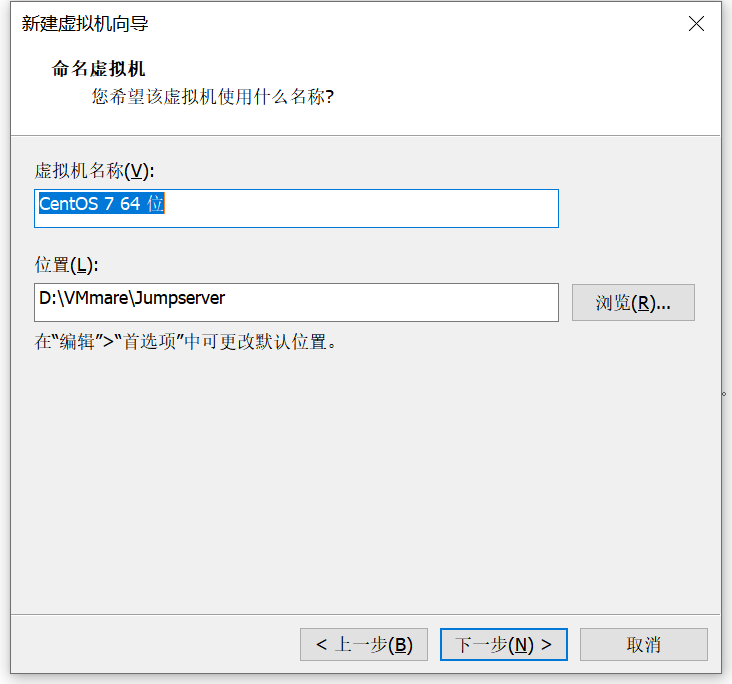This screenshot has height=684, width=732.
Task: Proceed with 下一步(N) button
Action: click(504, 644)
